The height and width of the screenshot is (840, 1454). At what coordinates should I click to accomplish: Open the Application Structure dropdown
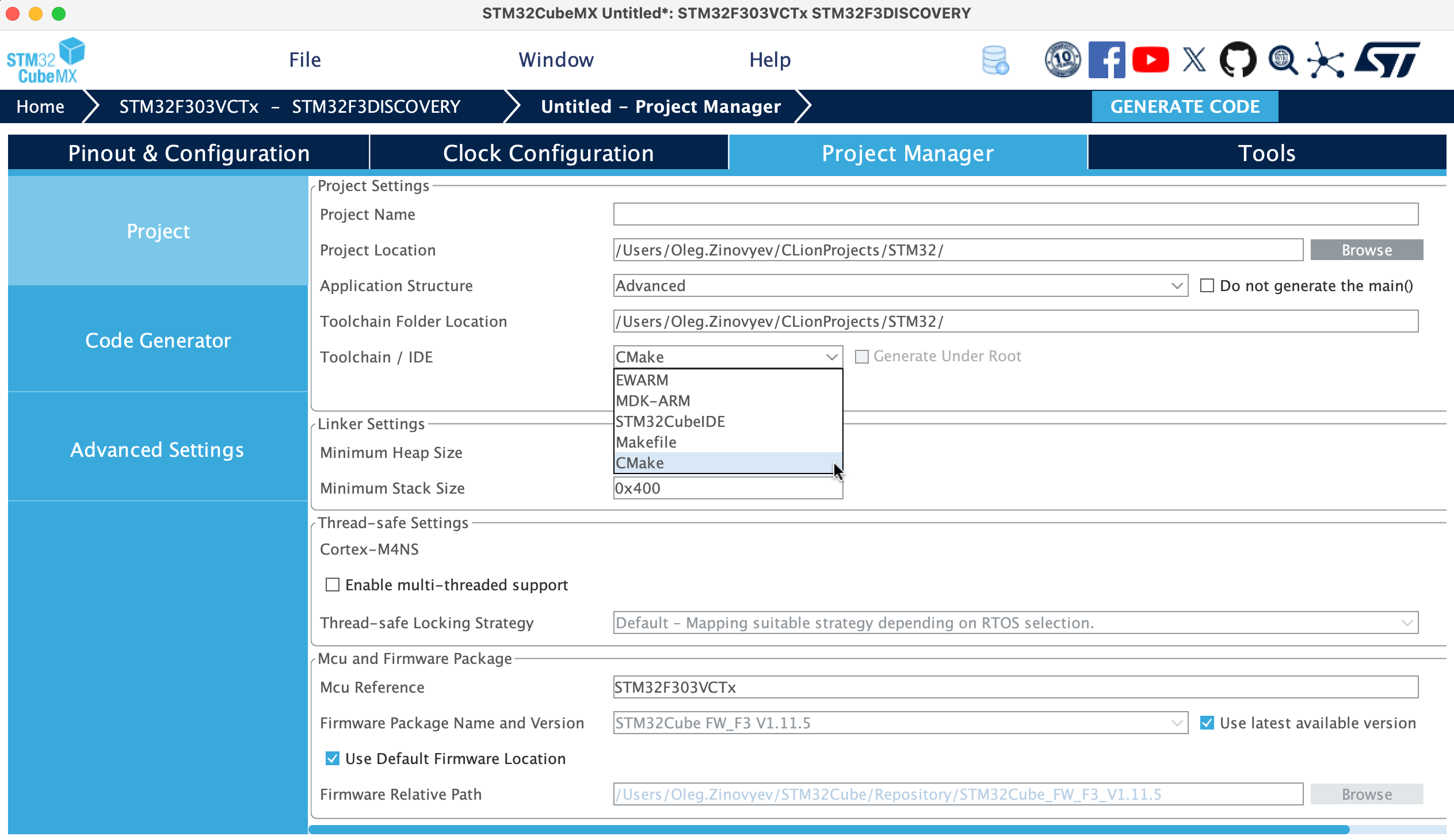[x=1176, y=285]
